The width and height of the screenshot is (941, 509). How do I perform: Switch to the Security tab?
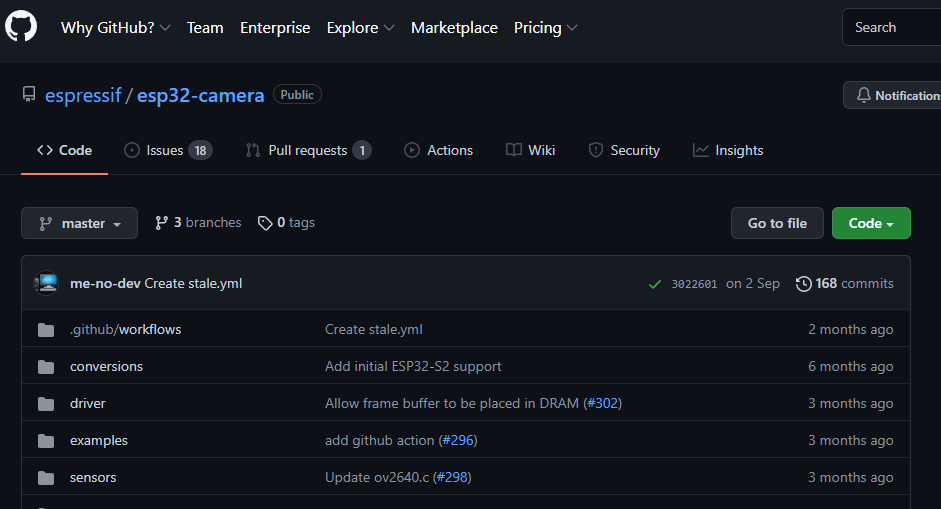coord(624,150)
